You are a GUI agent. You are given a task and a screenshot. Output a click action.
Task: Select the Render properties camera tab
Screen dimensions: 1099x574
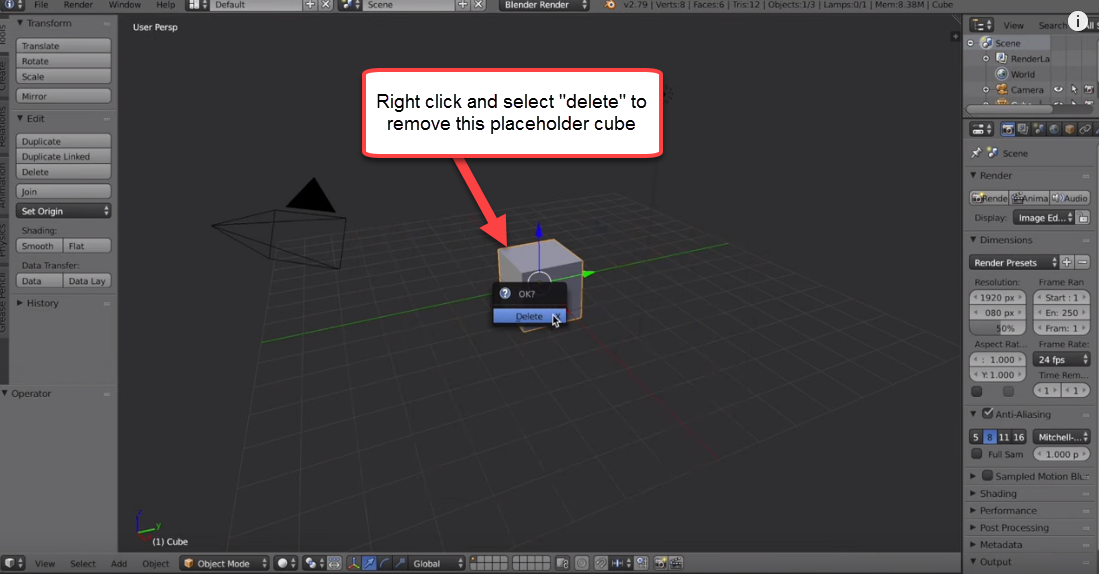(1007, 130)
